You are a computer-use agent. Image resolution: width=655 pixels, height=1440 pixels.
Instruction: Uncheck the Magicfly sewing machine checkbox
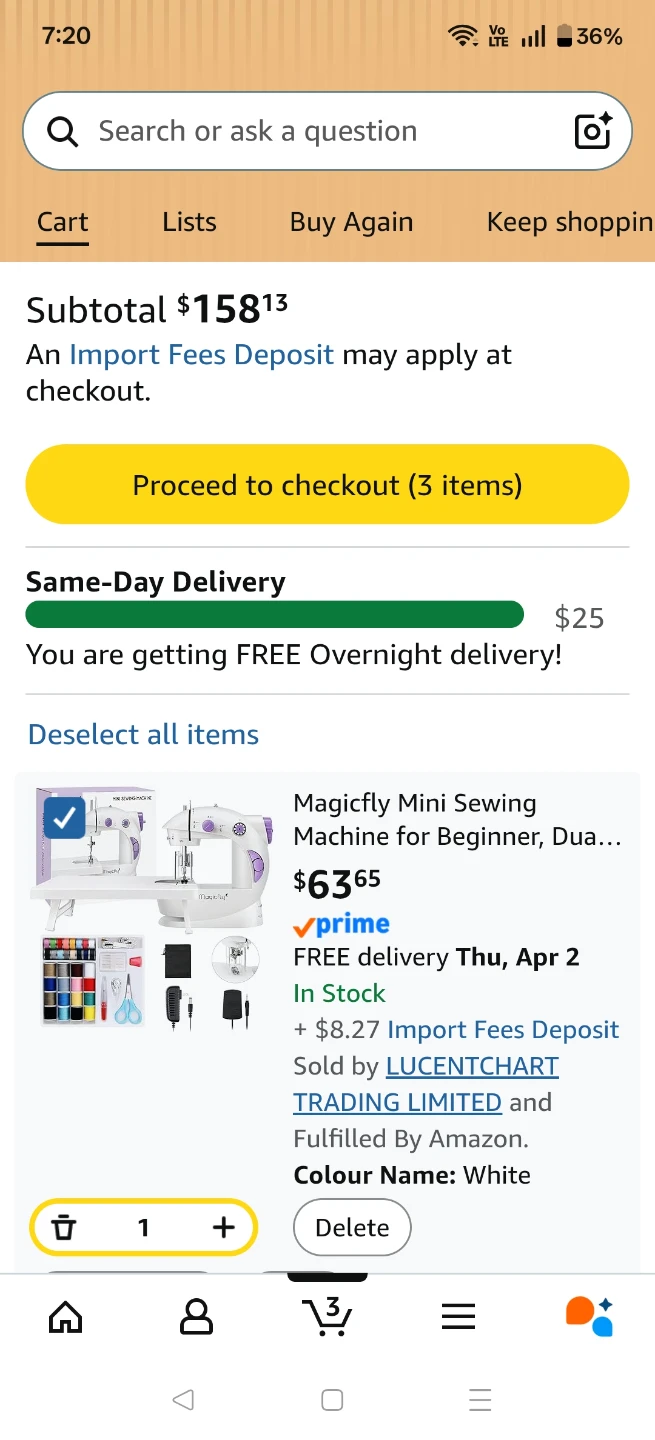(x=65, y=820)
